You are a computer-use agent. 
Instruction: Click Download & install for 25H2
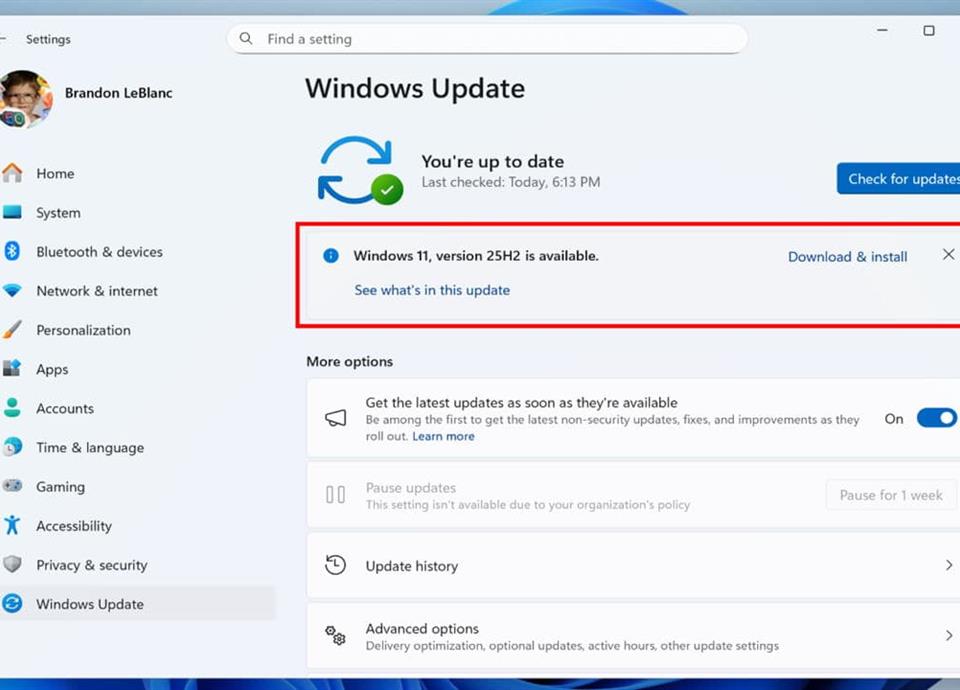847,257
